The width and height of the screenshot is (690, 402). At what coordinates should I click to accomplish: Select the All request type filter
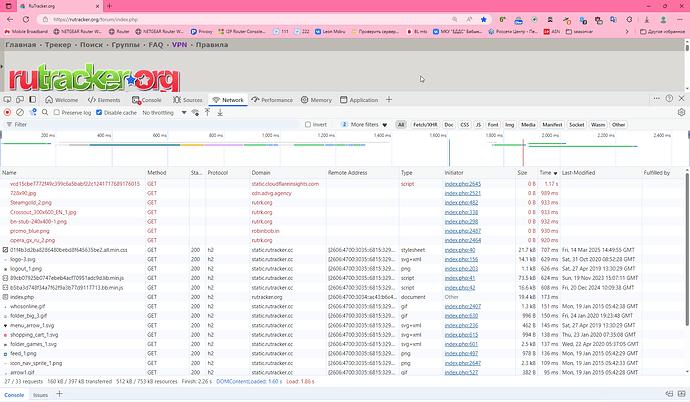click(x=400, y=124)
